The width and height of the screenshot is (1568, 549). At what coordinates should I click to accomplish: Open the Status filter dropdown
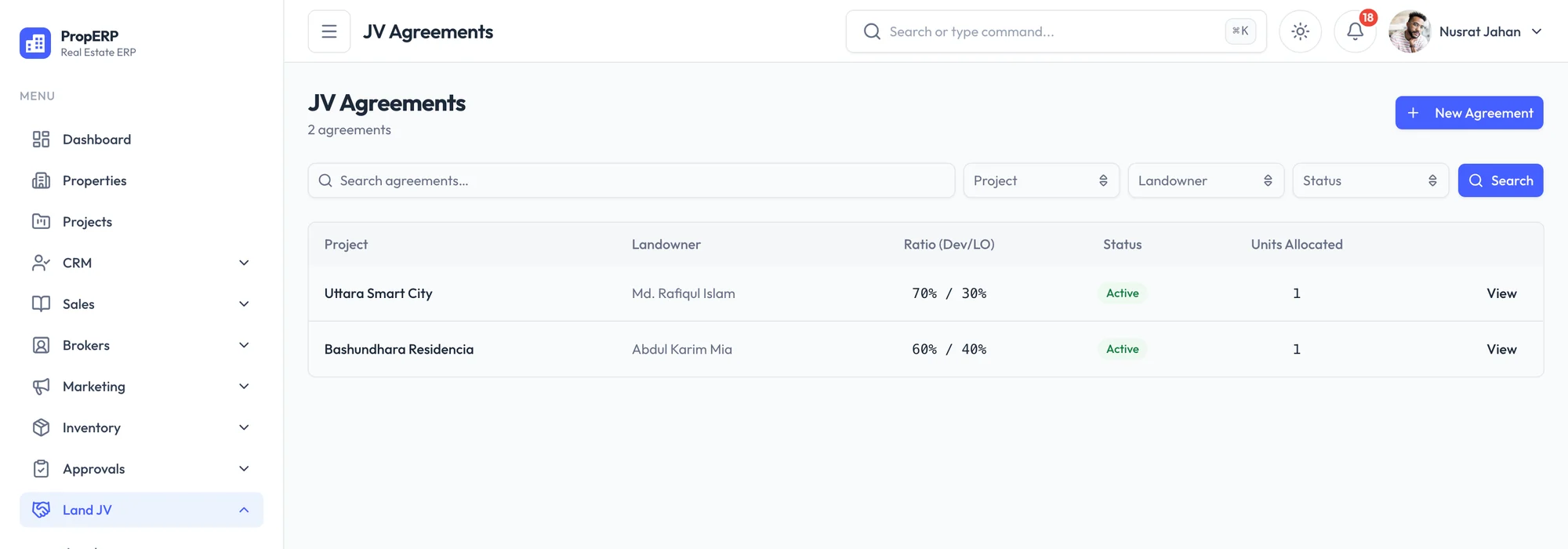(x=1370, y=180)
